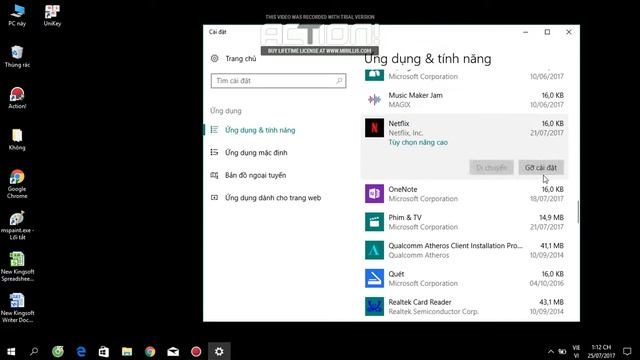Select Ứng dụng & tính năng menu

[260, 130]
